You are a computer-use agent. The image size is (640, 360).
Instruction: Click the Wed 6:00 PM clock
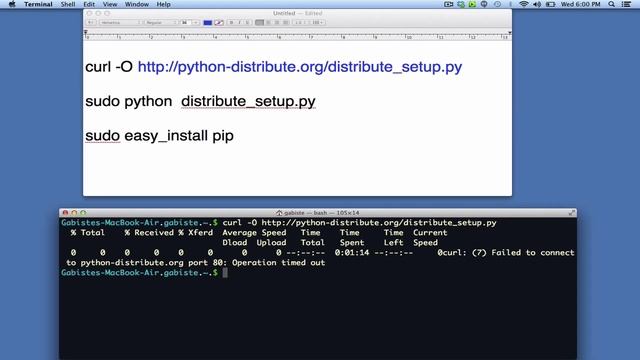click(580, 4)
